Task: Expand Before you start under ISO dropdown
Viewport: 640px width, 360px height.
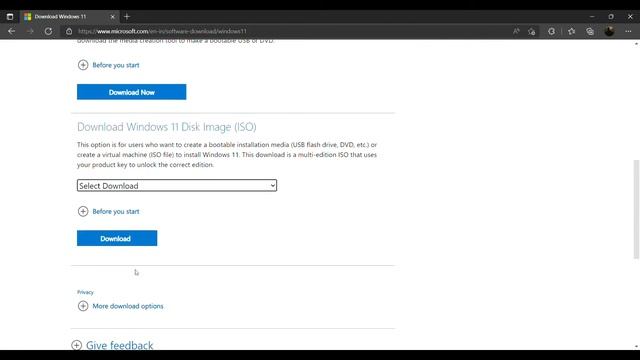Action: pyautogui.click(x=109, y=211)
